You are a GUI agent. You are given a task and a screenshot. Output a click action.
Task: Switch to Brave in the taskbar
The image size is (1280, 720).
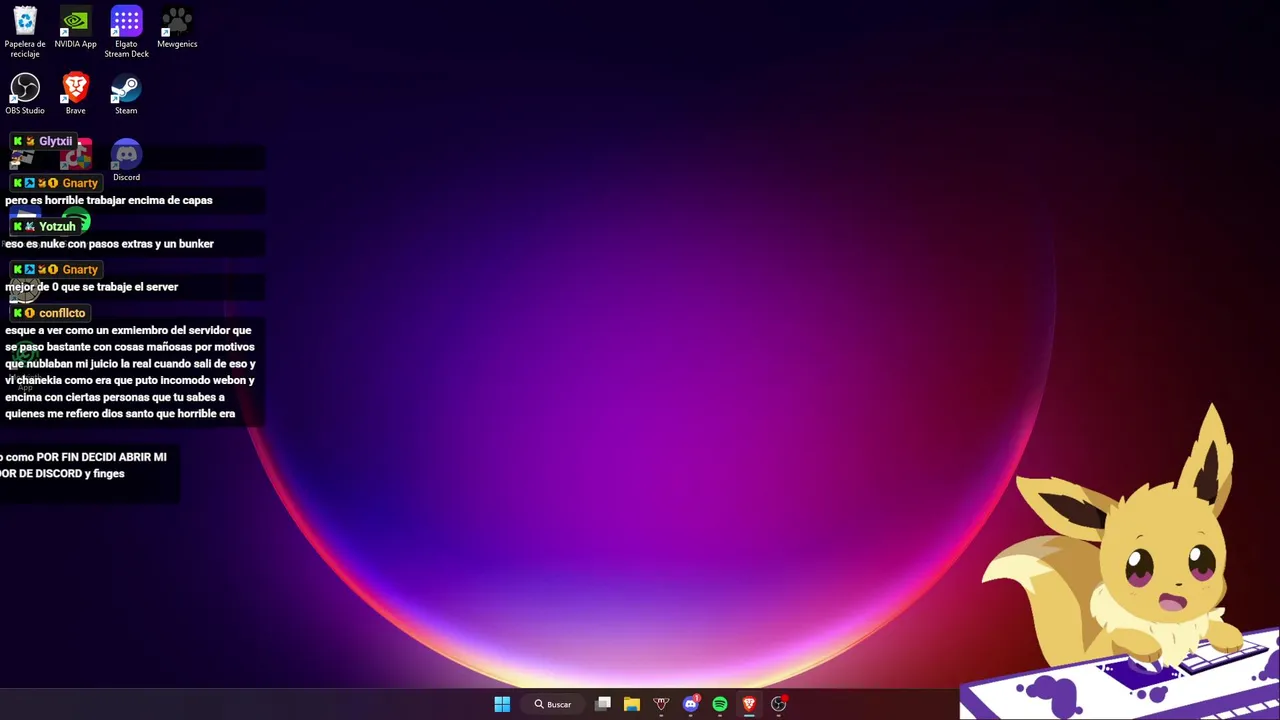pyautogui.click(x=748, y=704)
